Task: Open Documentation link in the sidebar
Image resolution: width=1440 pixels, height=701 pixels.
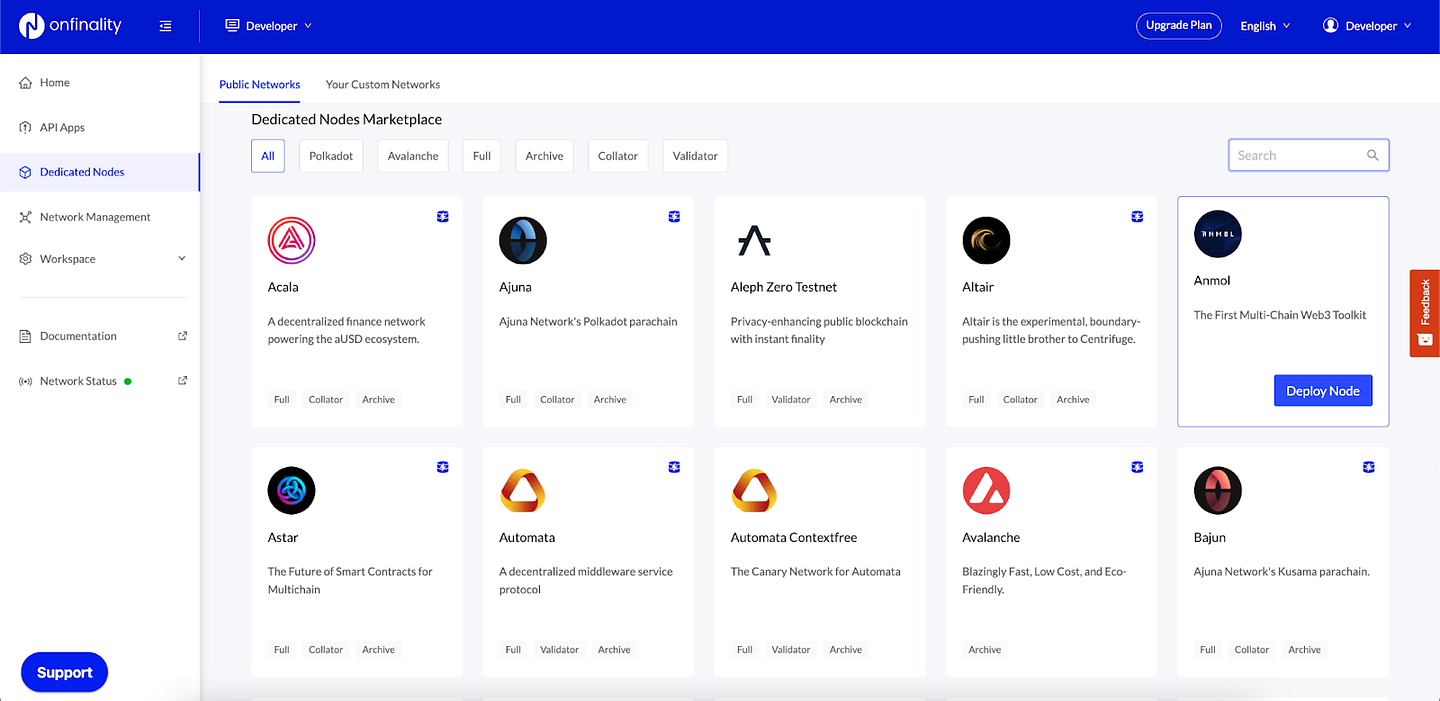Action: tap(78, 336)
